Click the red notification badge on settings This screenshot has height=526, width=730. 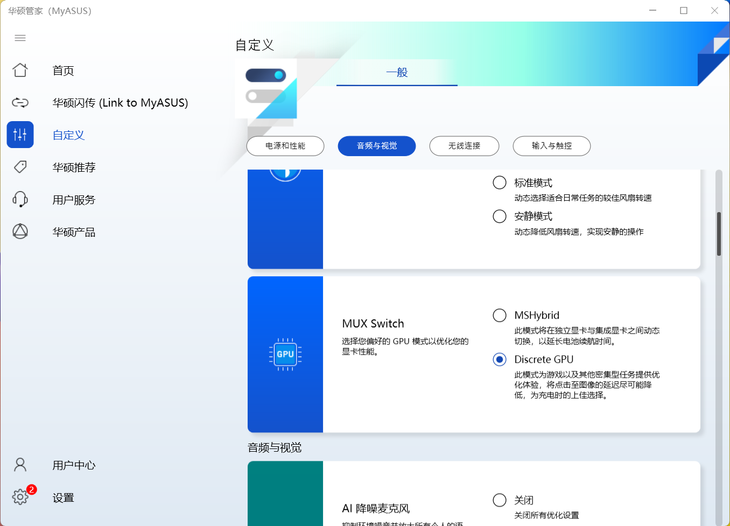pyautogui.click(x=32, y=489)
